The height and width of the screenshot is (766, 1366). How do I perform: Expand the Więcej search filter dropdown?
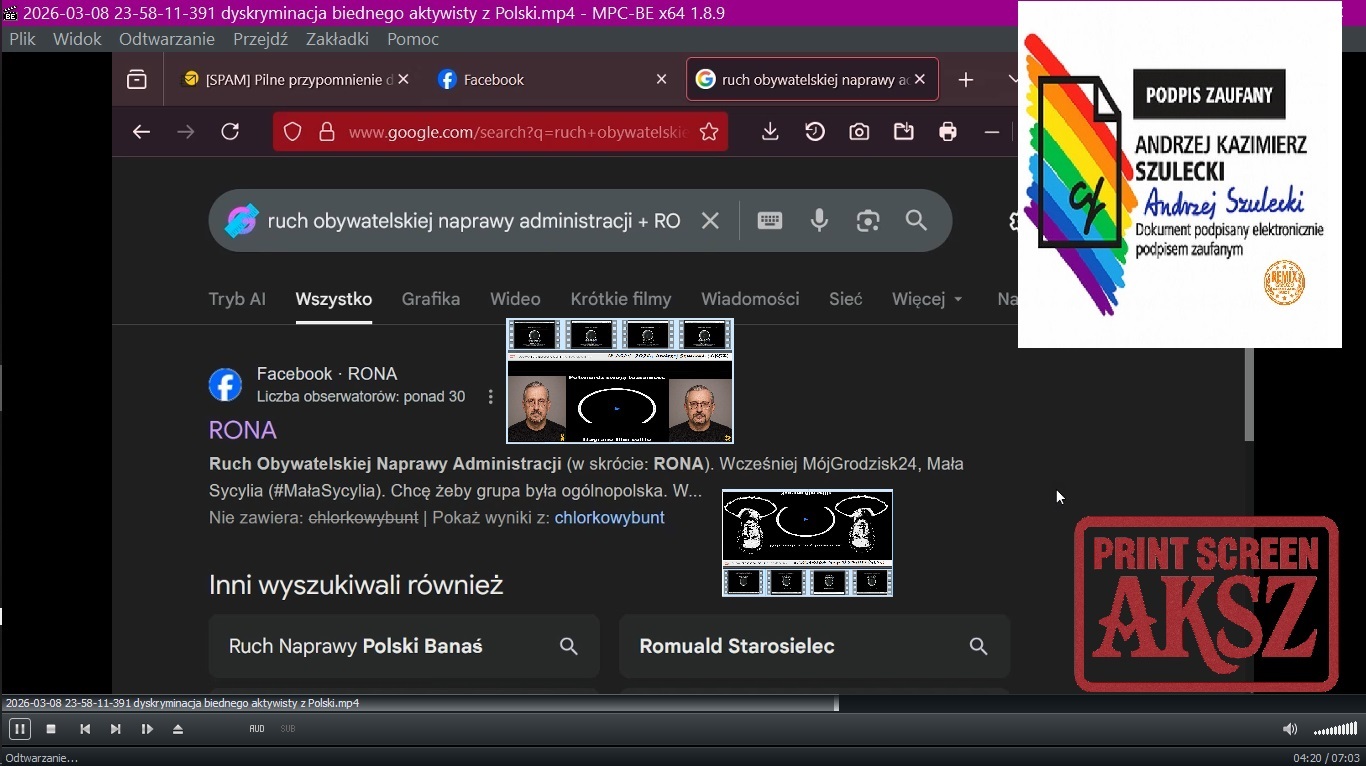pos(927,299)
